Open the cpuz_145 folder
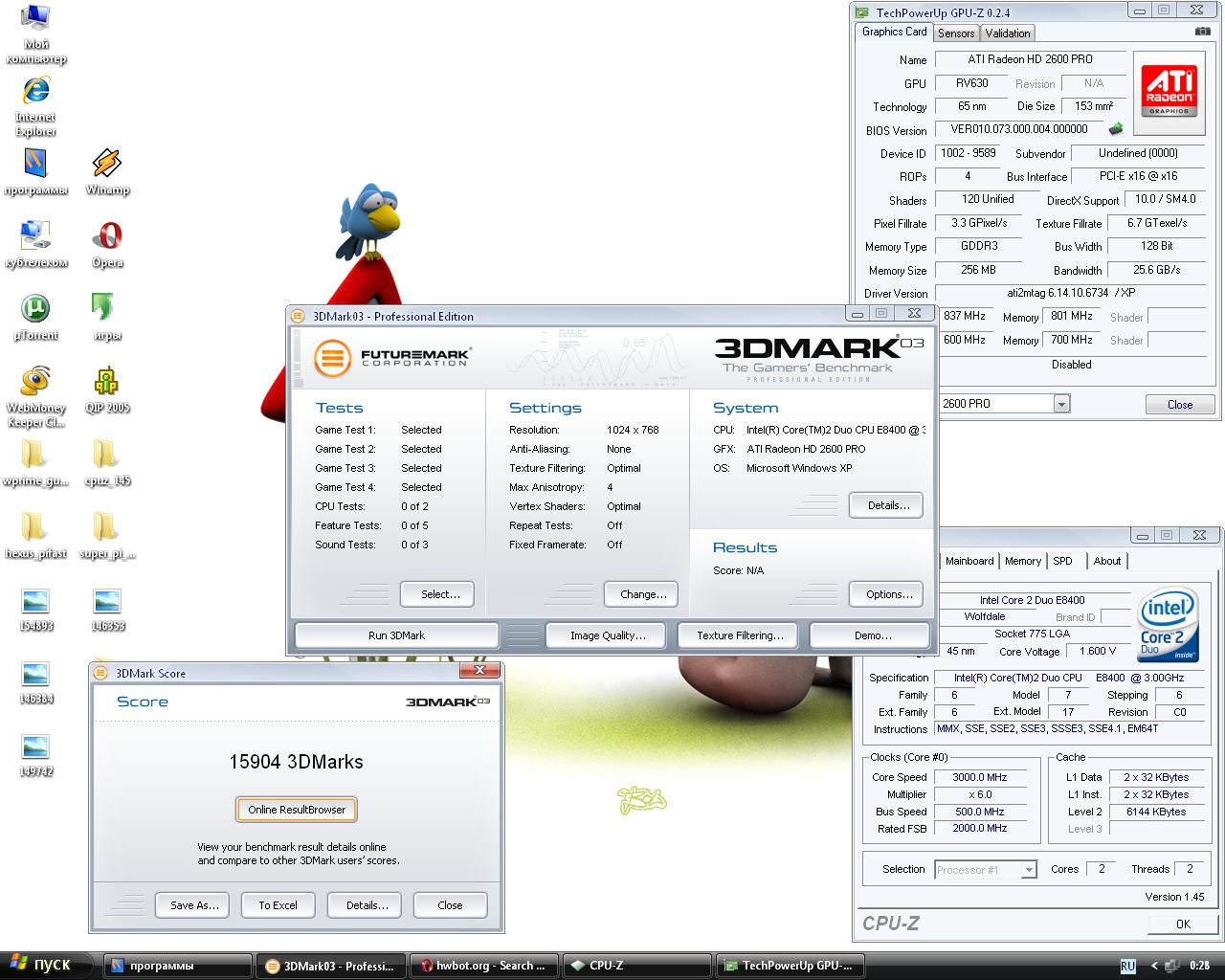The image size is (1225, 980). (107, 464)
